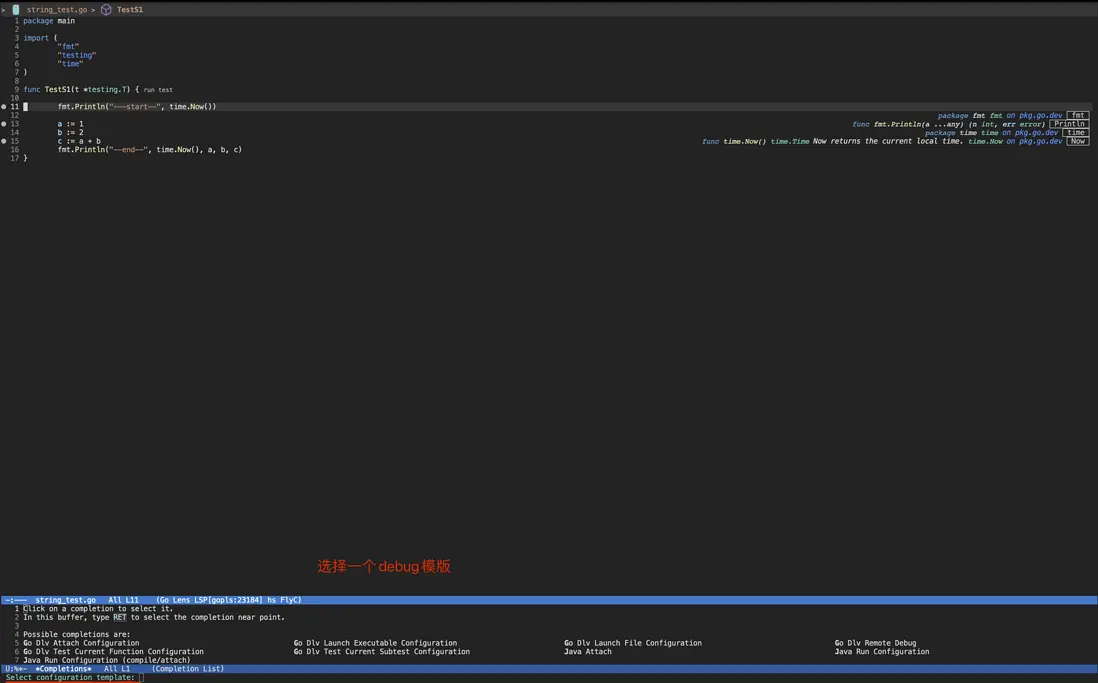Image resolution: width=1098 pixels, height=683 pixels.
Task: Click the TestS1 function cube icon
Action: [106, 10]
